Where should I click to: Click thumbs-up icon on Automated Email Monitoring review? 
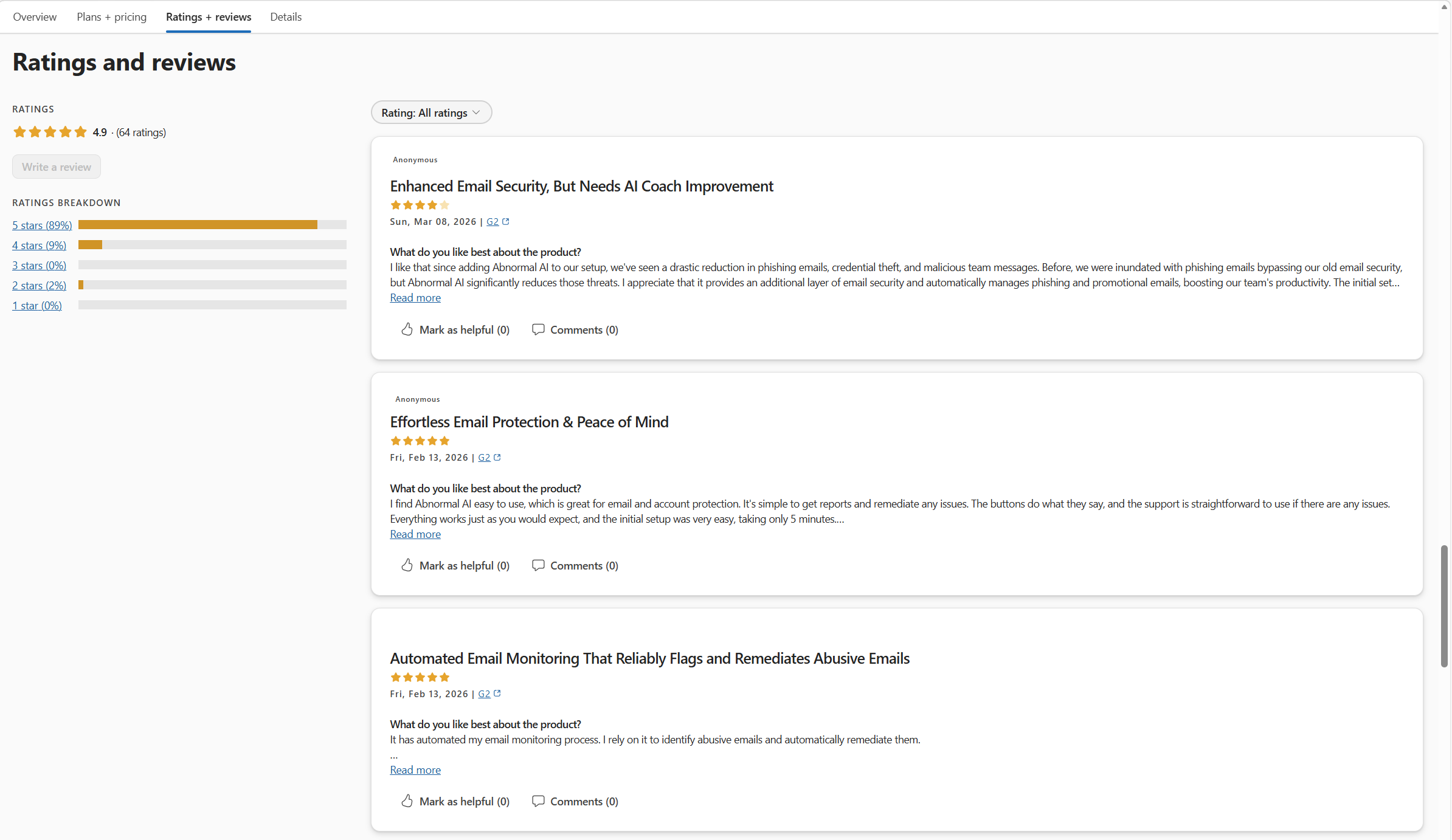407,801
